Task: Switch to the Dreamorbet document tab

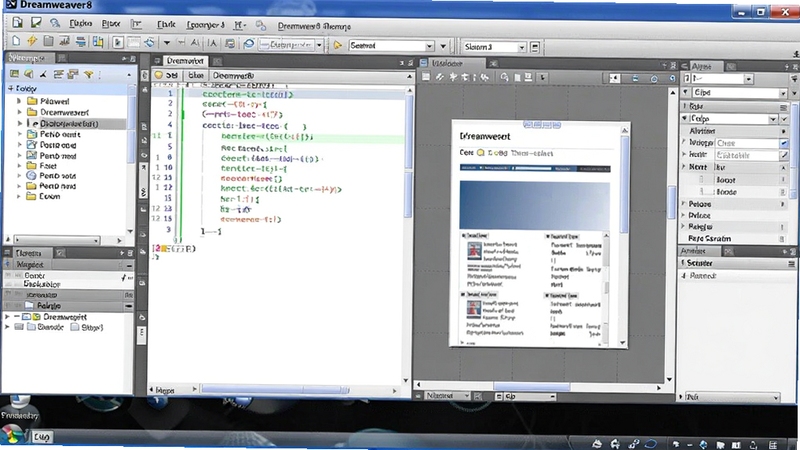Action: click(x=185, y=61)
